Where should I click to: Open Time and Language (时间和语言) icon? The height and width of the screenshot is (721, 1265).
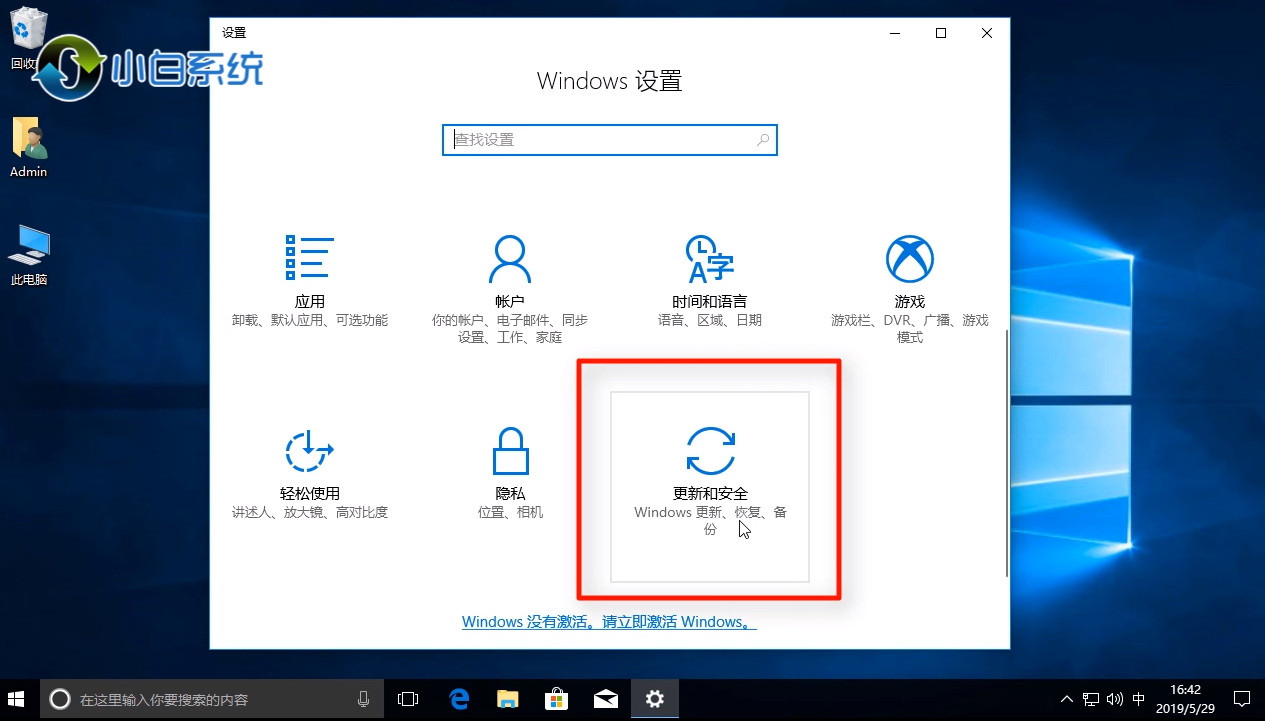pos(710,258)
